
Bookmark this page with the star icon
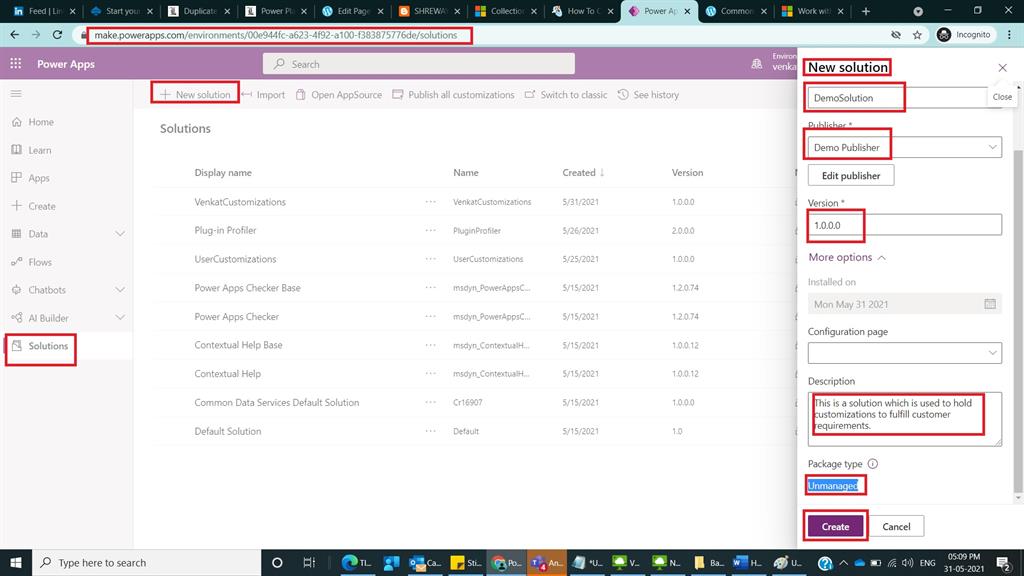pos(917,33)
